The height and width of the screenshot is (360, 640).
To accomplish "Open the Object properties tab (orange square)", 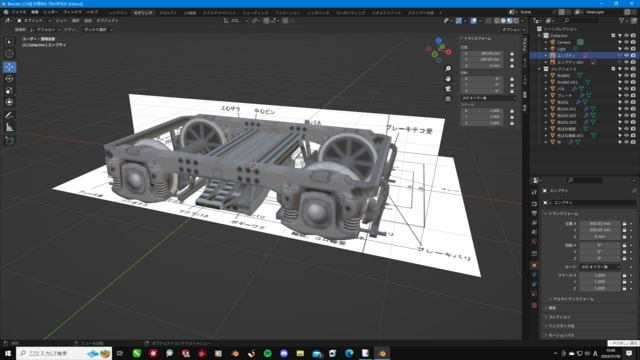I will point(534,265).
